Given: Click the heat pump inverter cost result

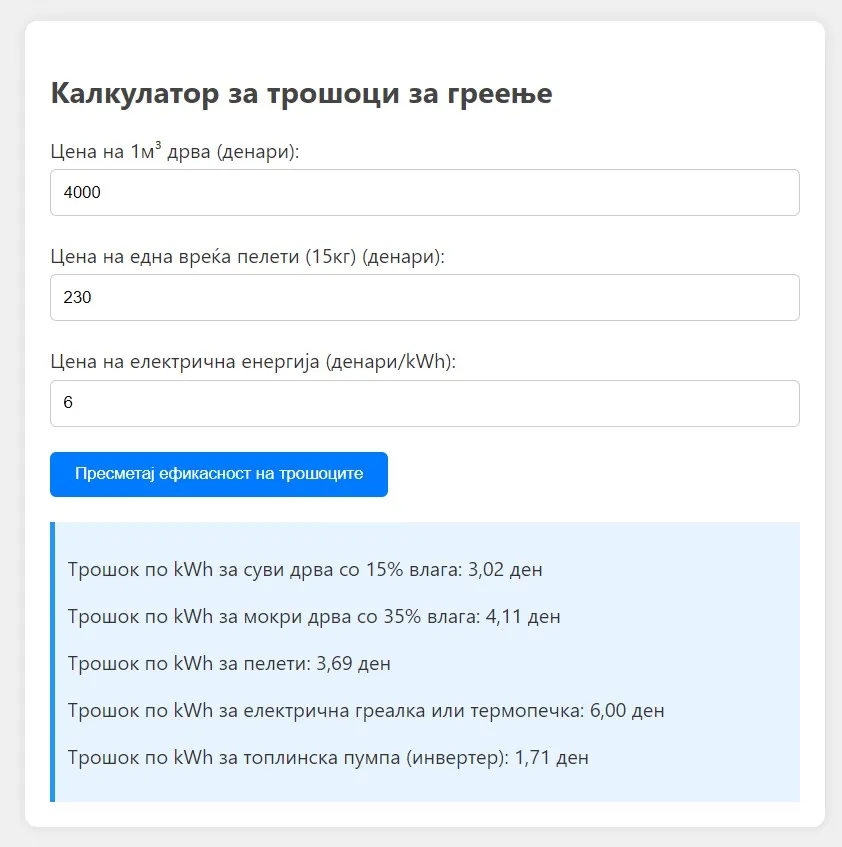Looking at the screenshot, I should (x=328, y=757).
